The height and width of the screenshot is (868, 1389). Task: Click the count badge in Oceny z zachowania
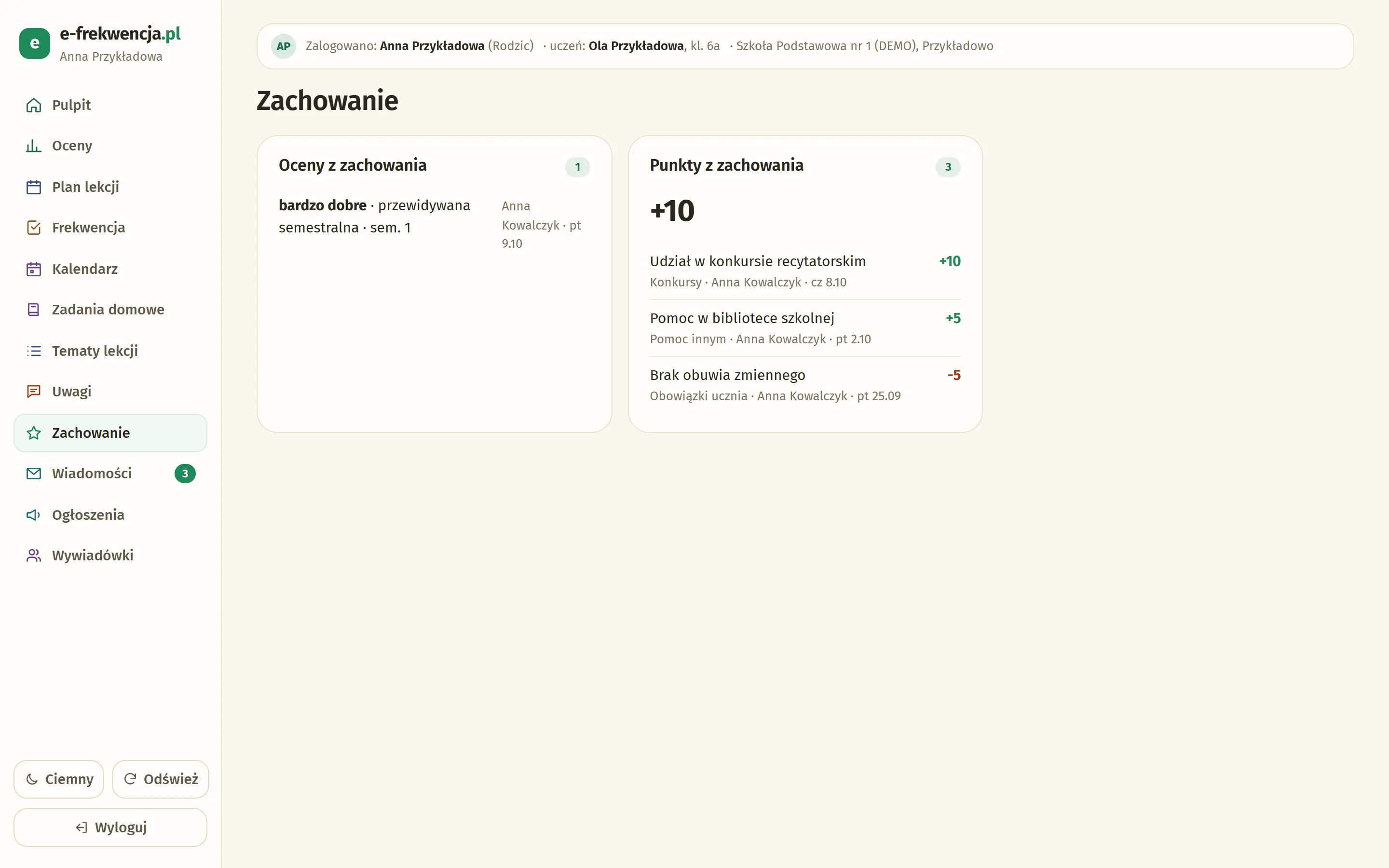[577, 167]
